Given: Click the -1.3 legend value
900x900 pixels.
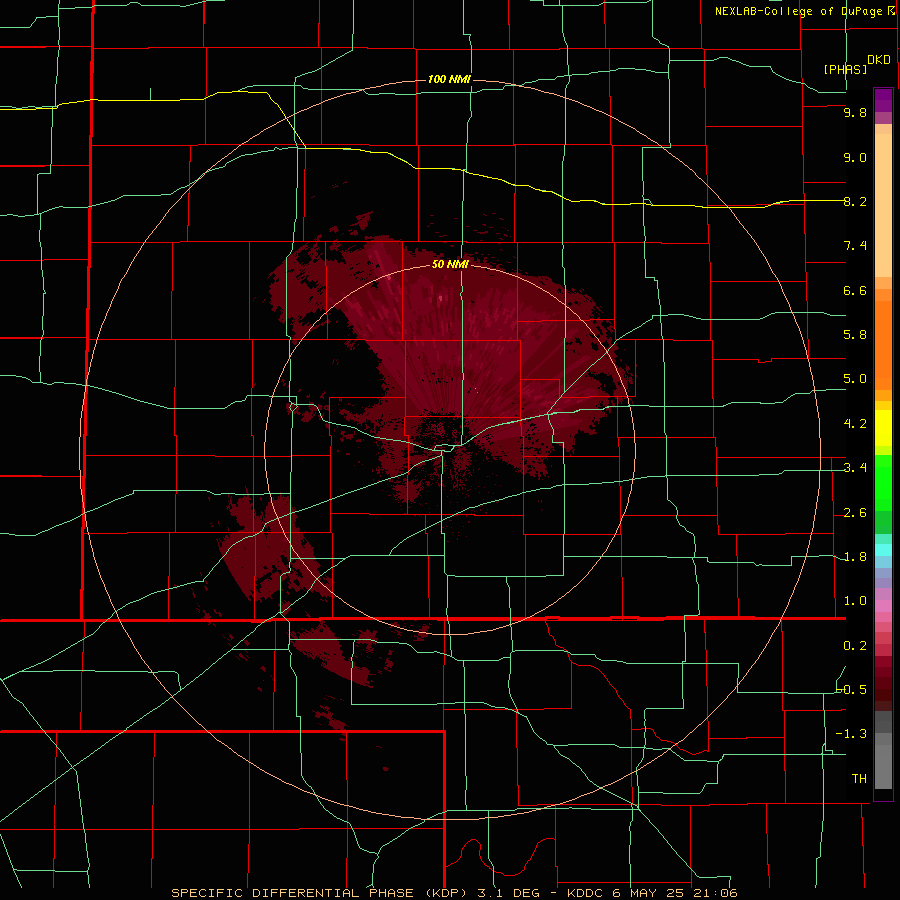Looking at the screenshot, I should (852, 734).
